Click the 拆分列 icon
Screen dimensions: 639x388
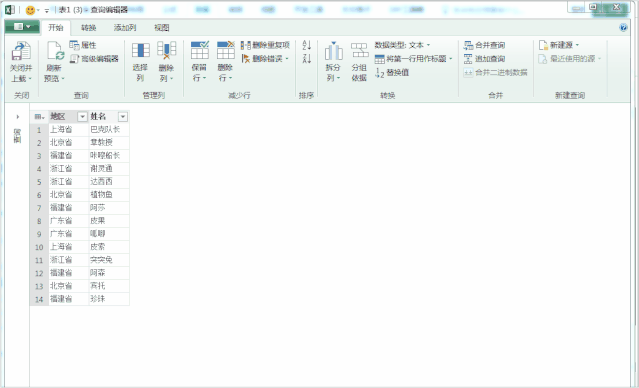(333, 51)
